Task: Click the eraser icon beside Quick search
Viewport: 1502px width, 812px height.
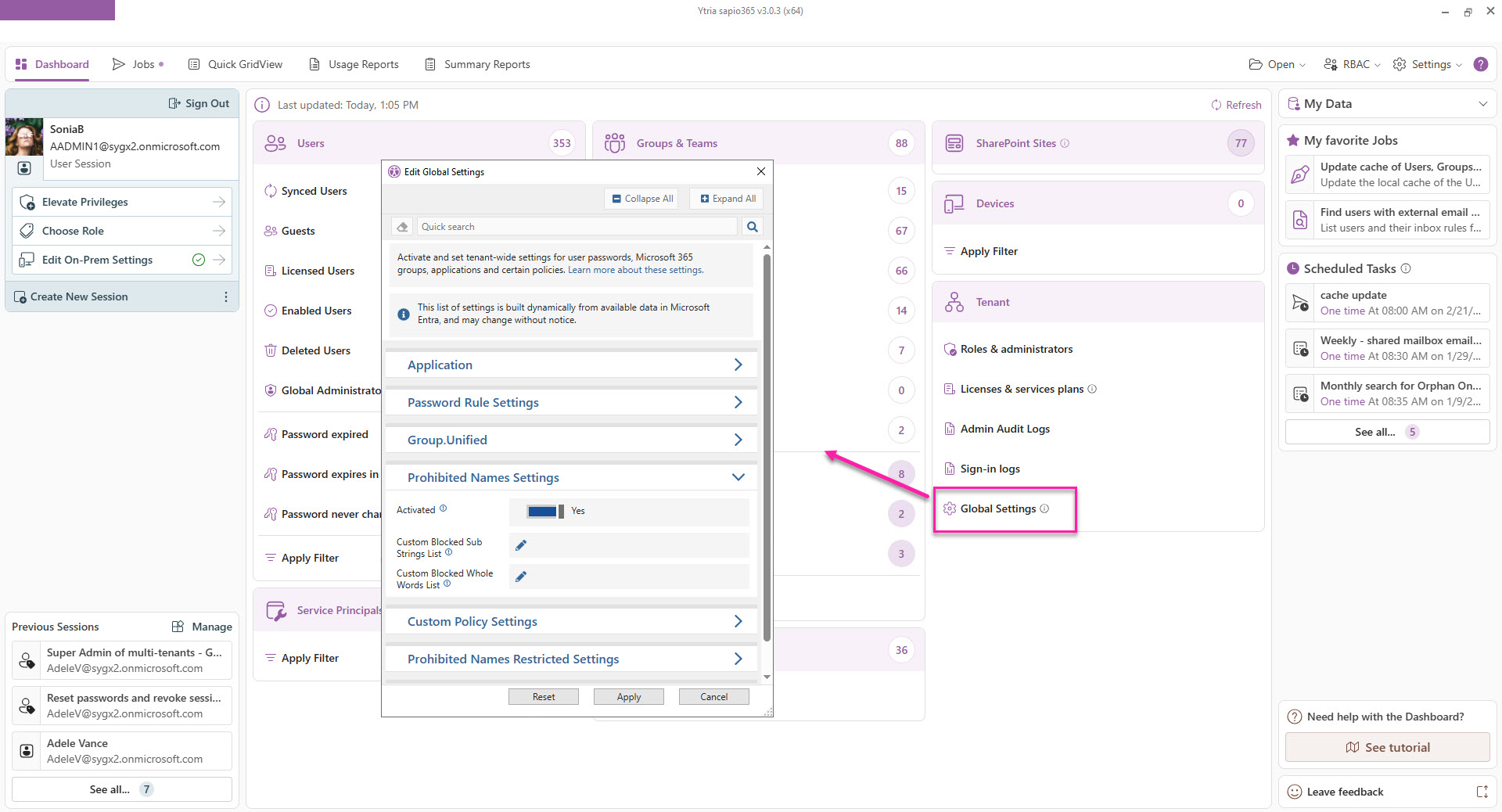Action: [402, 227]
